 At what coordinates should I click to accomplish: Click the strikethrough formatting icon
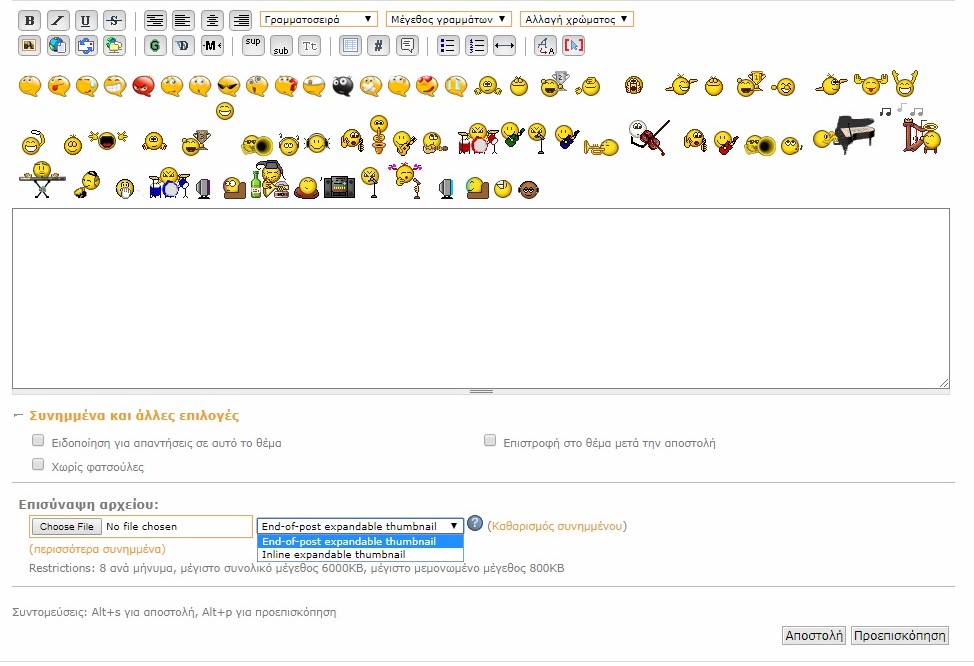pyautogui.click(x=113, y=20)
